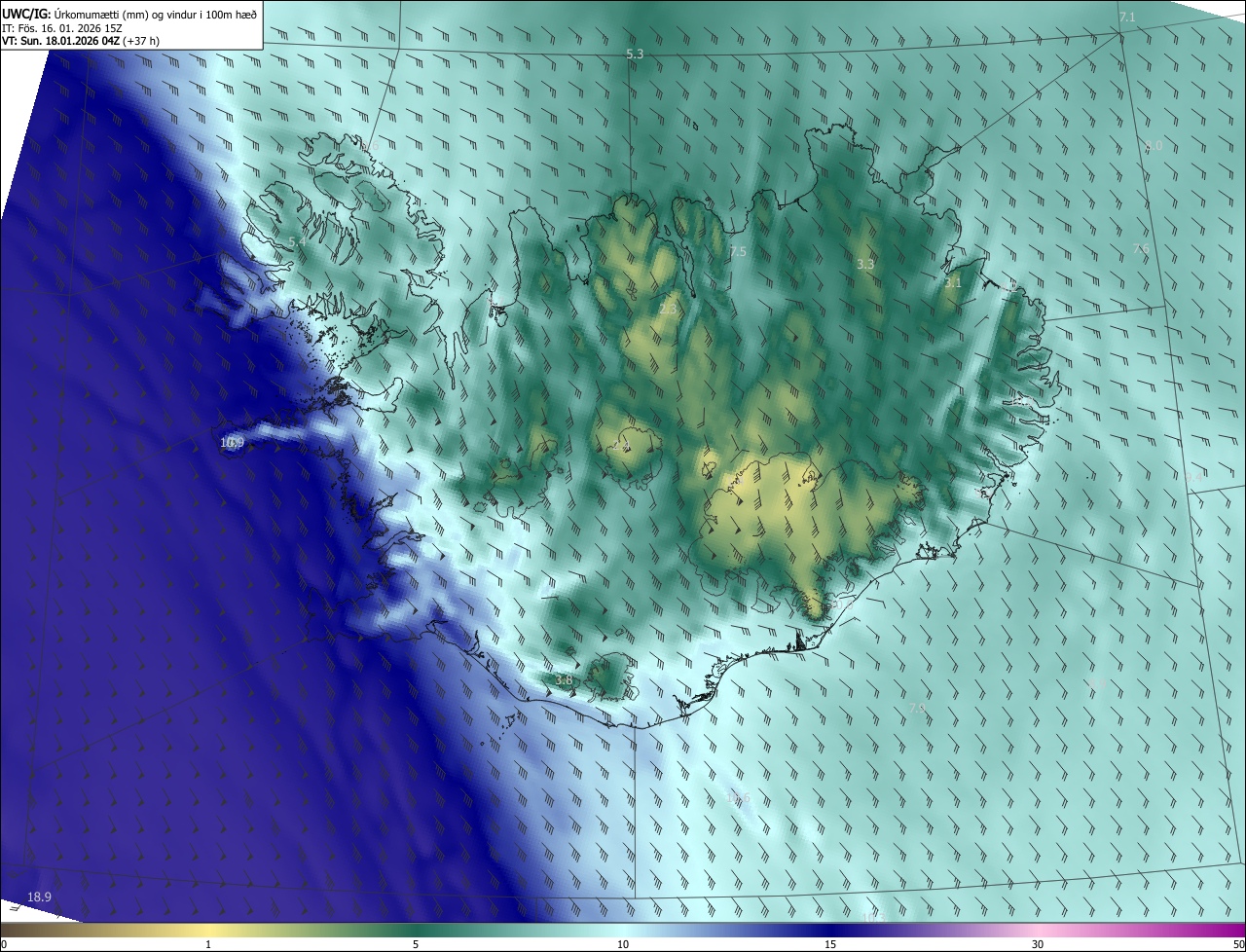The width and height of the screenshot is (1246, 952).
Task: Click the 'VT: Sun. 18.01.2026 04Z (+37 h)' line
Action: point(81,41)
